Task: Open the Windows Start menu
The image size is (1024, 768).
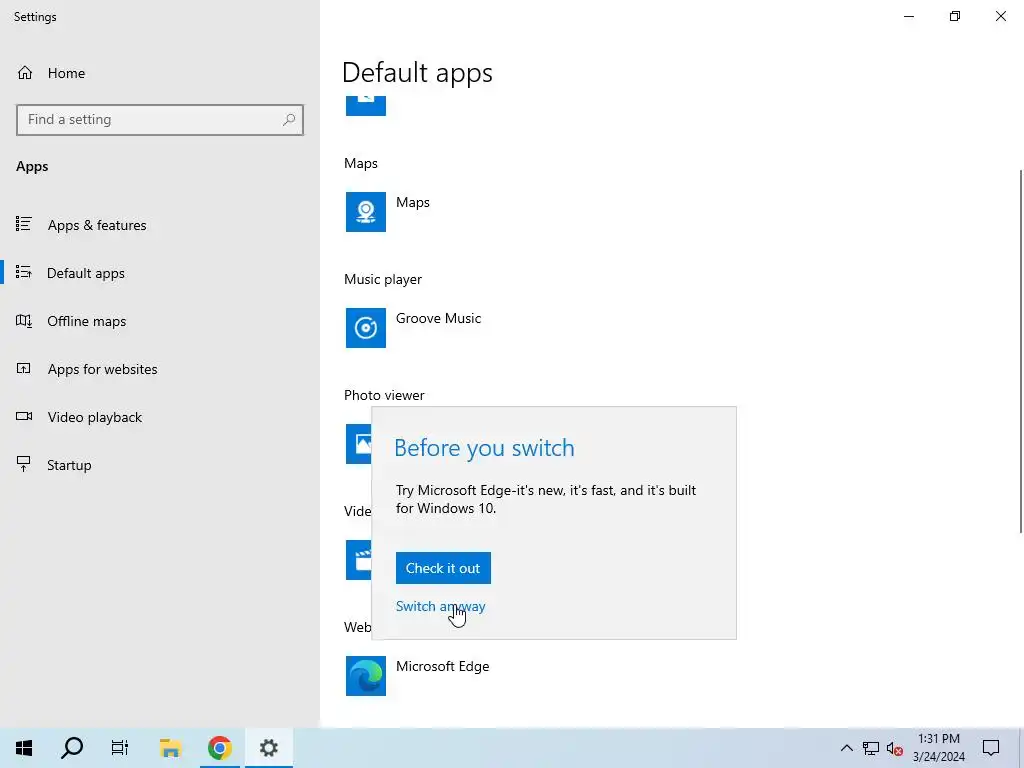Action: [x=24, y=748]
